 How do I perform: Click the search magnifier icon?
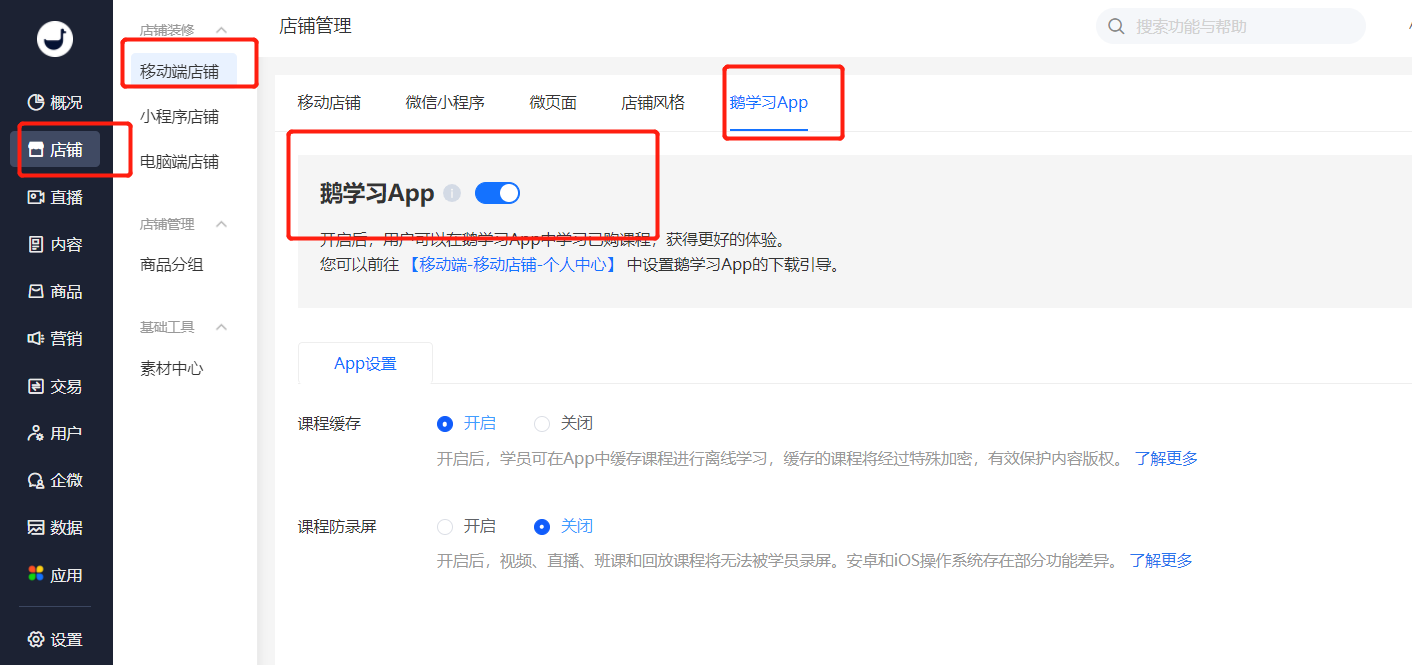[1116, 27]
